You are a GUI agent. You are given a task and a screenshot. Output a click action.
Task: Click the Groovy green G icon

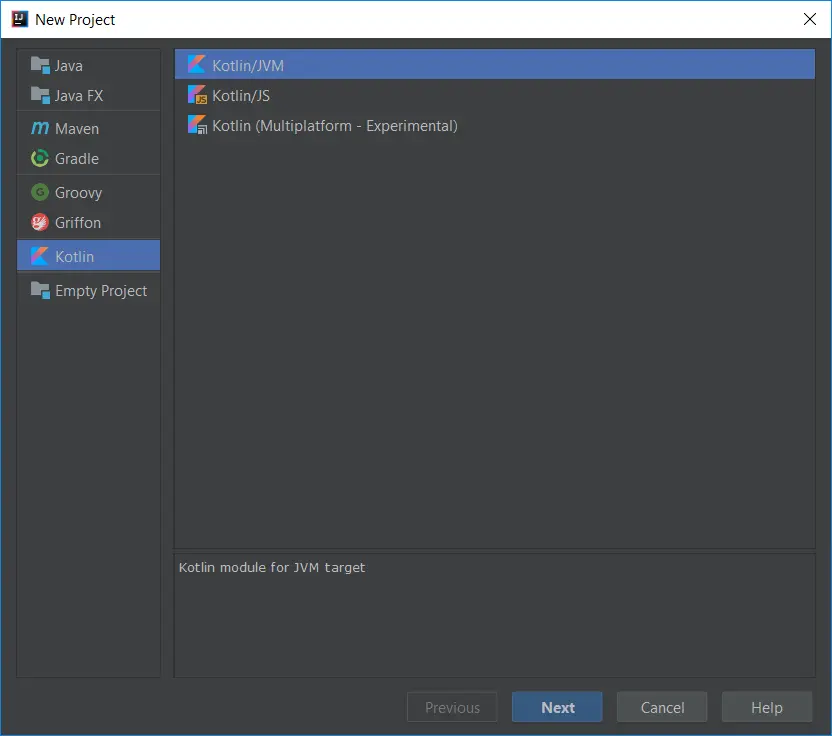click(x=40, y=192)
